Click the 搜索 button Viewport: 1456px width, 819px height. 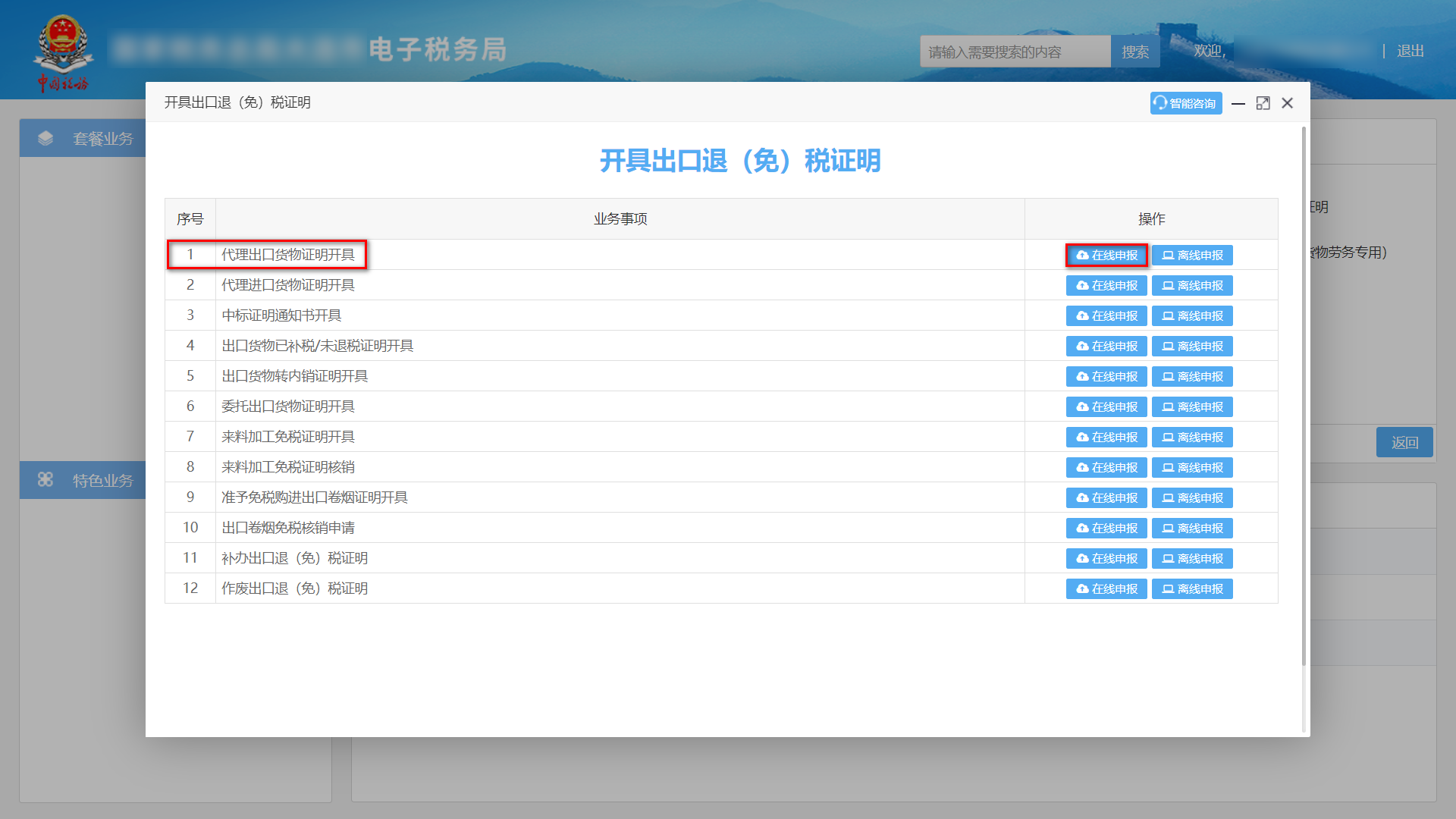coord(1134,51)
